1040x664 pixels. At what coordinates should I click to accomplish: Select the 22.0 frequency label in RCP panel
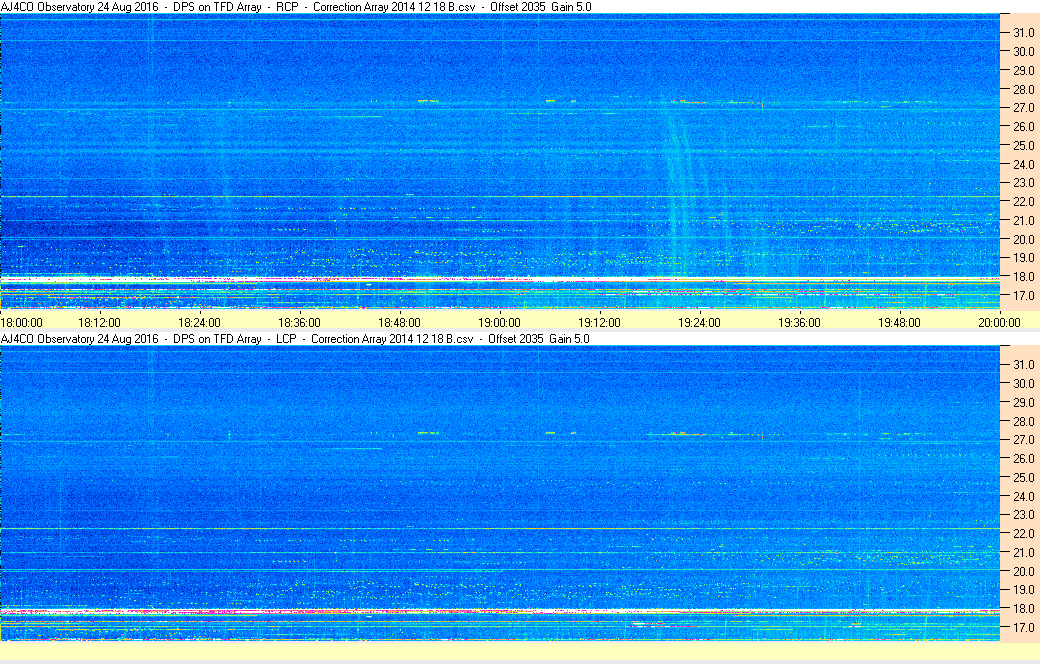[x=1023, y=202]
